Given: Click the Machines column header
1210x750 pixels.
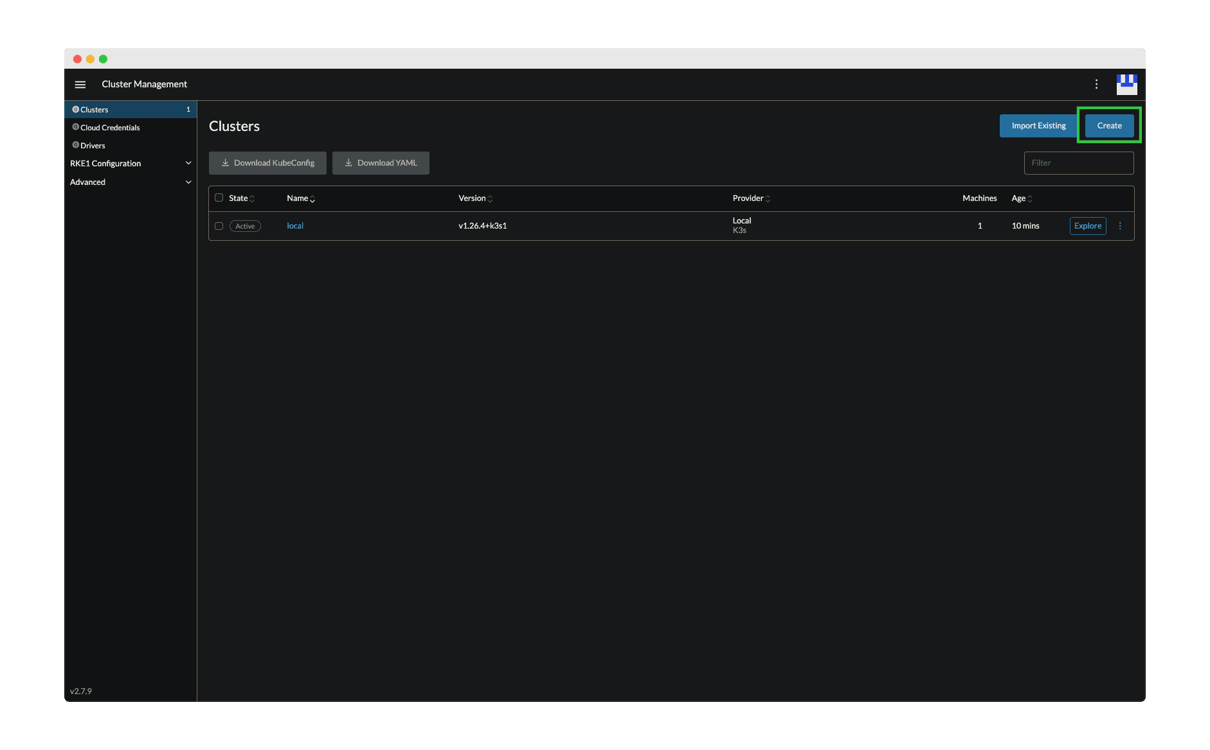Looking at the screenshot, I should coord(979,198).
